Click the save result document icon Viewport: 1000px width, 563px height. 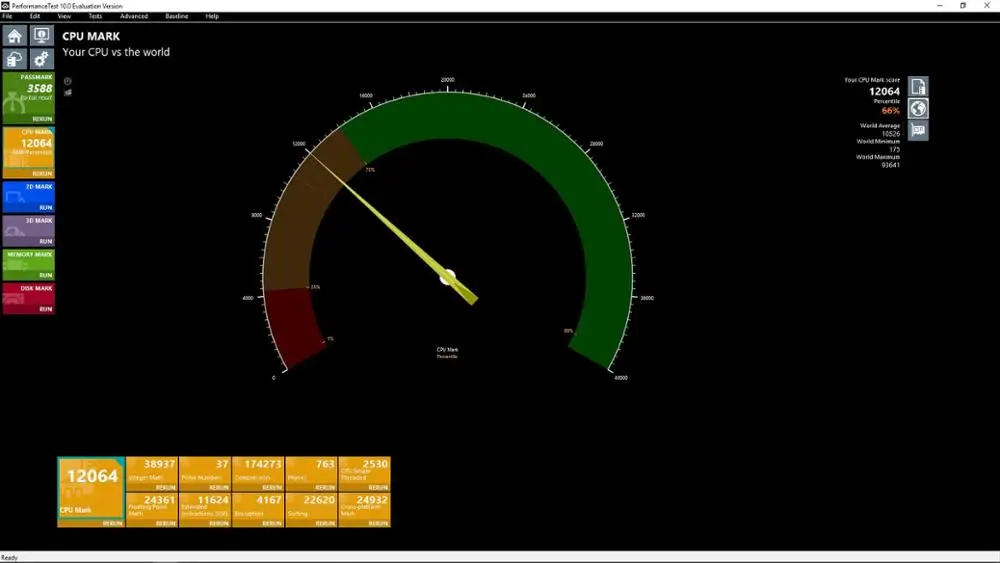point(918,87)
